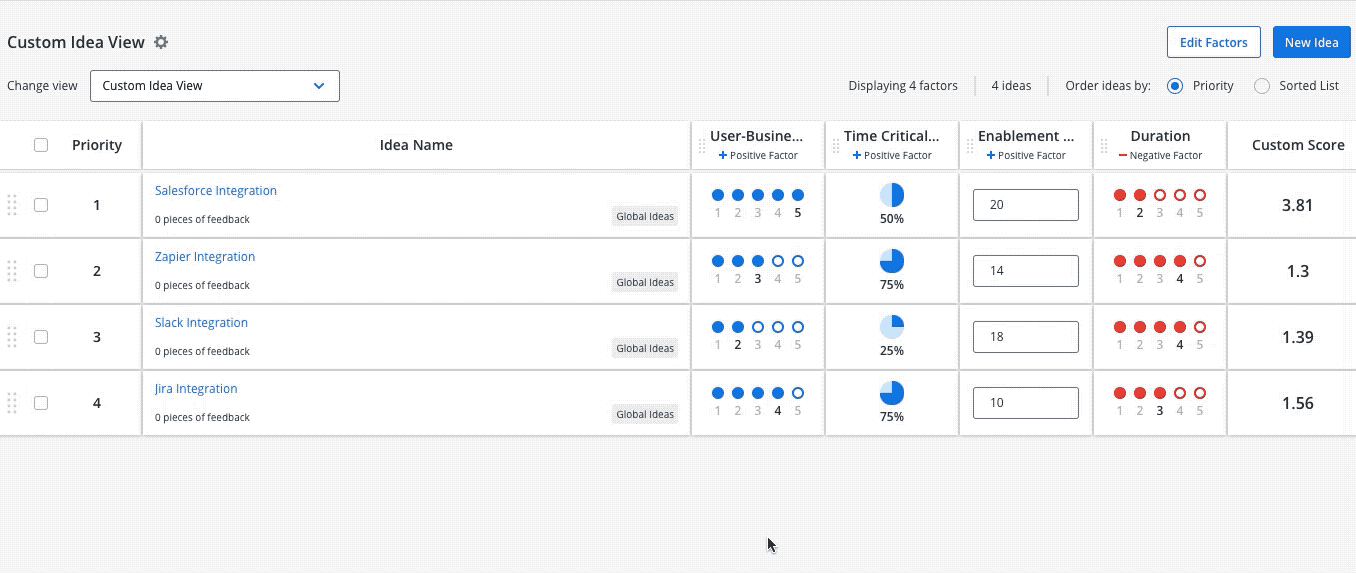Image resolution: width=1356 pixels, height=573 pixels.
Task: Select Priority ordering radio button
Action: coord(1175,86)
